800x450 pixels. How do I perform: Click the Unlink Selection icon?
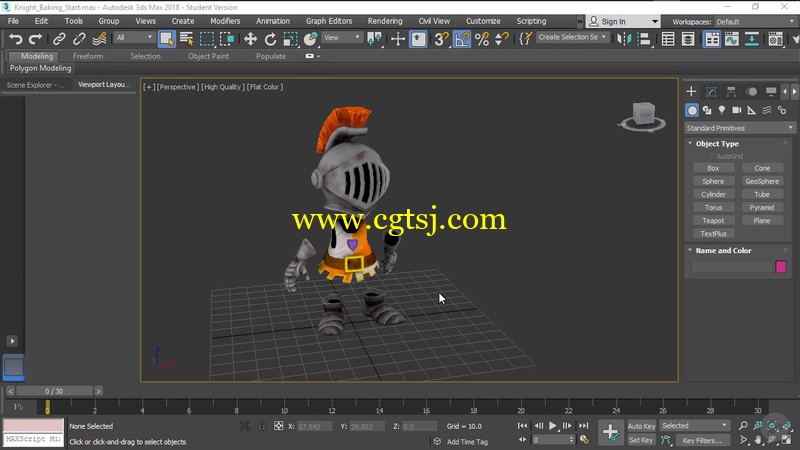(x=79, y=39)
